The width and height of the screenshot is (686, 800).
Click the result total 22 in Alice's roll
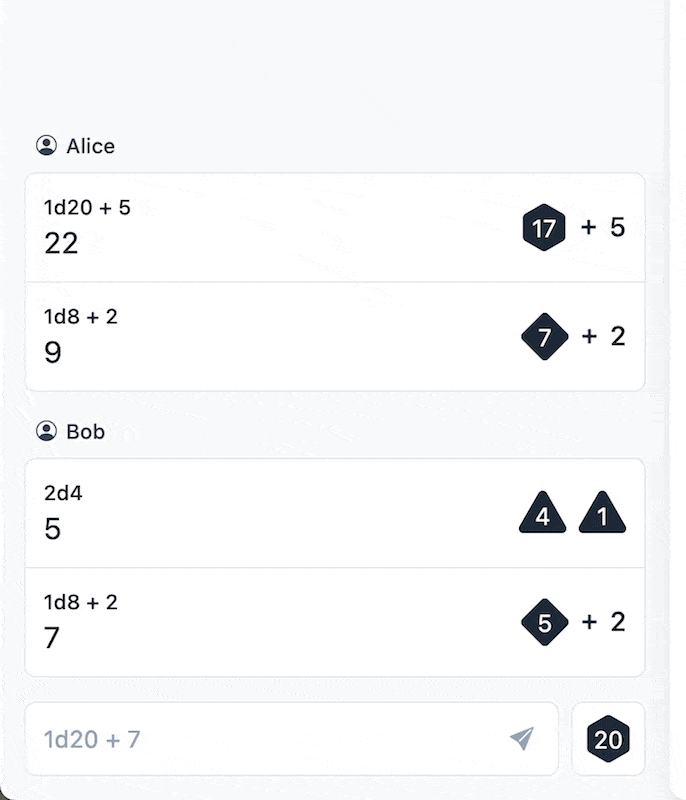tap(61, 243)
